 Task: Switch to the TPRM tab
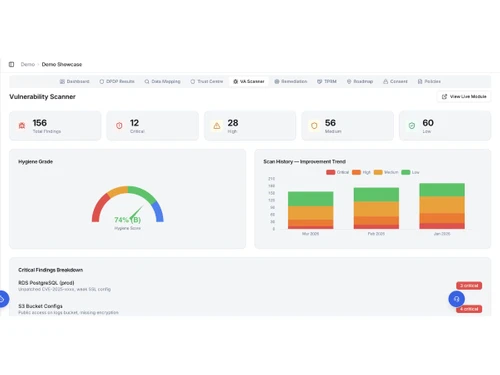(327, 81)
